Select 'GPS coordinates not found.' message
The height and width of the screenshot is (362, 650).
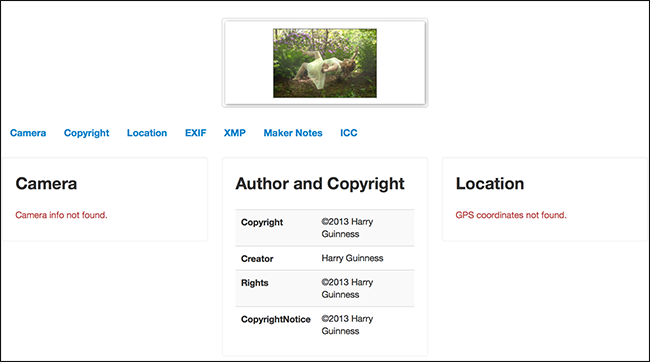pyautogui.click(x=511, y=215)
